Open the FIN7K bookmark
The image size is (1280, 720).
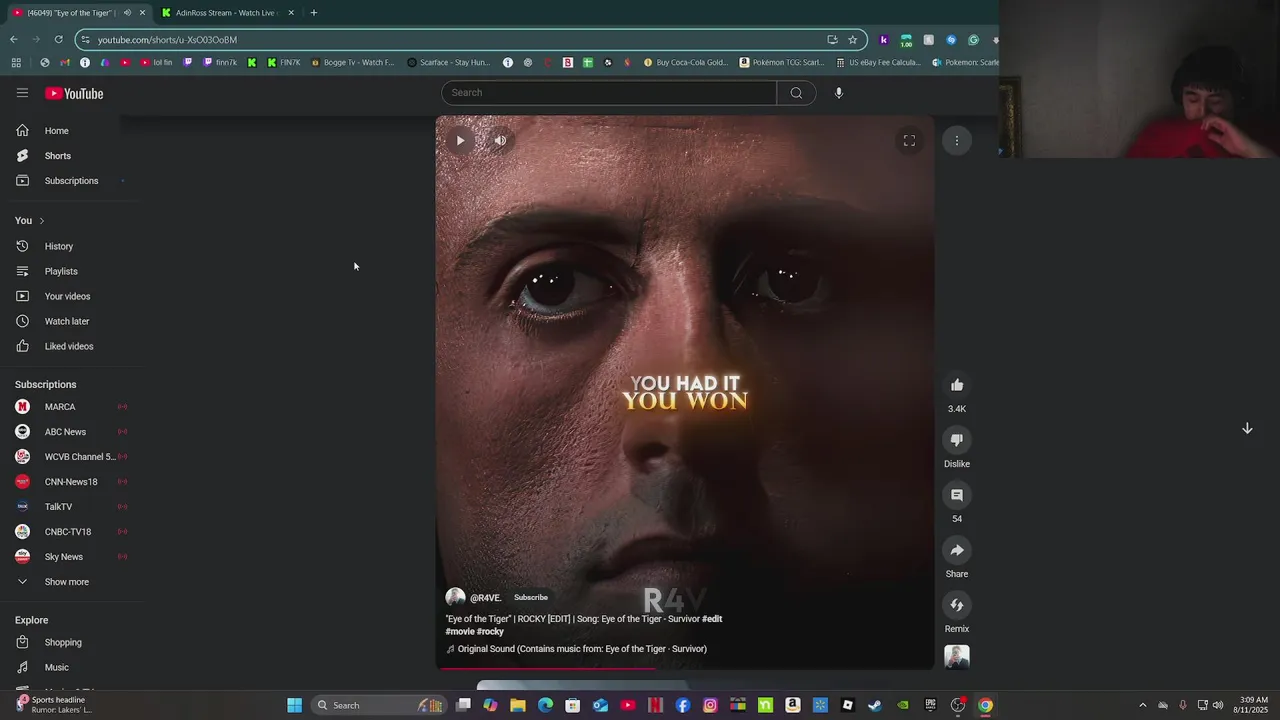click(283, 62)
